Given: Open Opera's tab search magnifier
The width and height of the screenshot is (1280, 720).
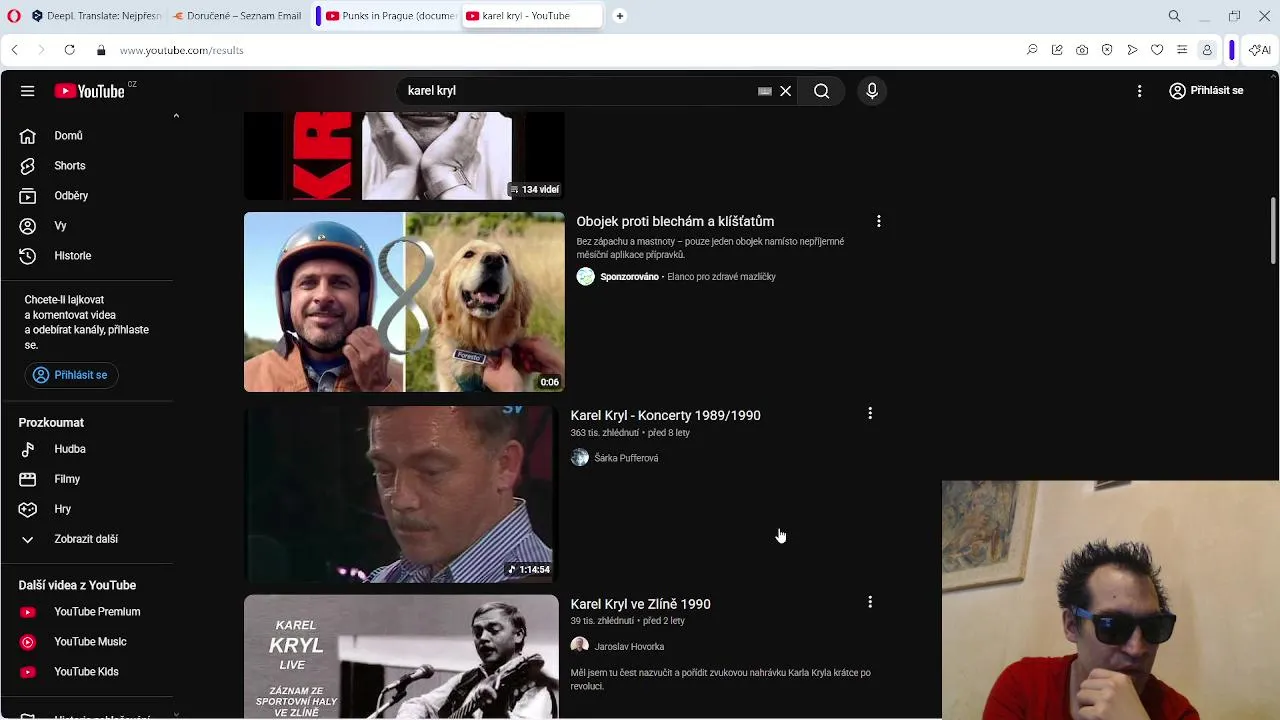Looking at the screenshot, I should [x=1175, y=16].
